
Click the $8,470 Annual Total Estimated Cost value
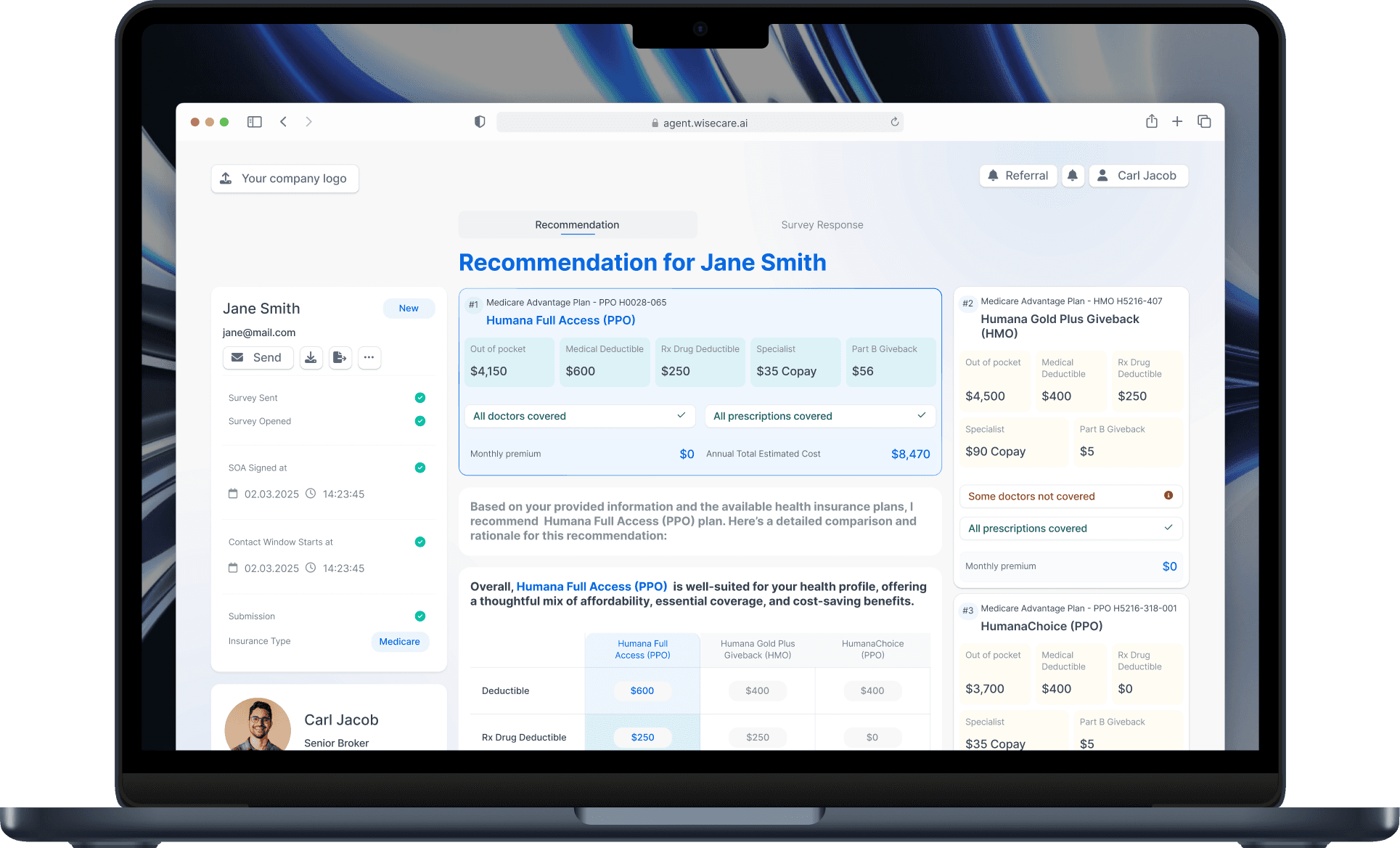click(x=911, y=454)
